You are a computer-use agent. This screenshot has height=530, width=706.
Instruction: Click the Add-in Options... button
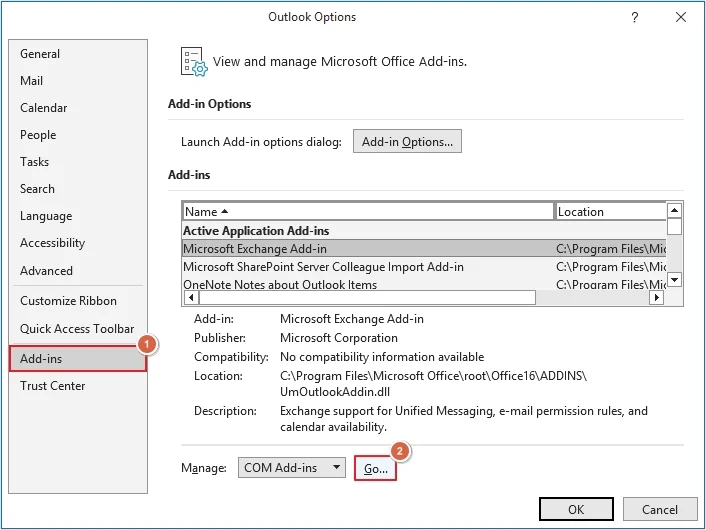[407, 141]
